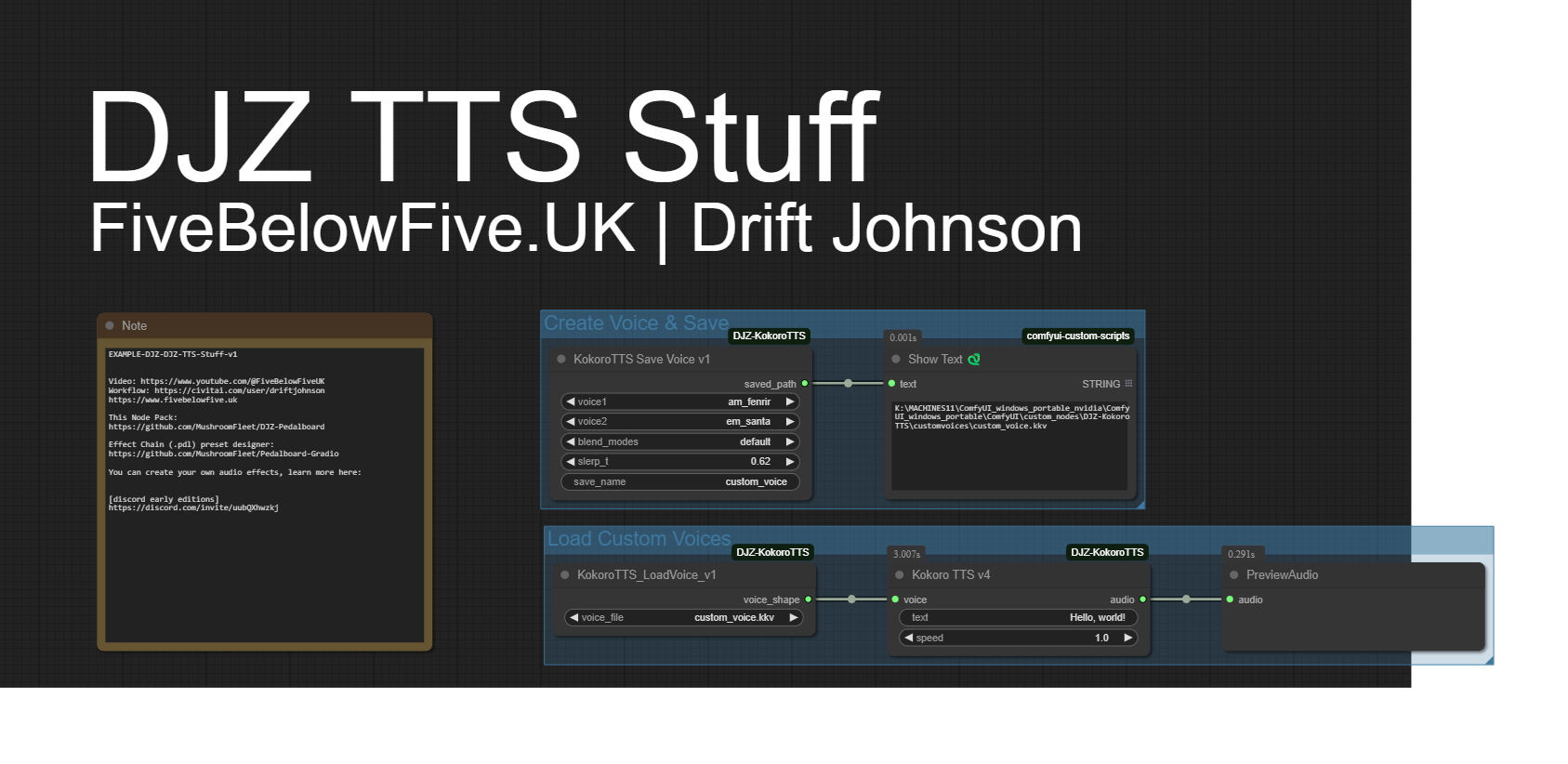
Task: Click the Load Custom Voices group resize corner
Action: [1489, 660]
